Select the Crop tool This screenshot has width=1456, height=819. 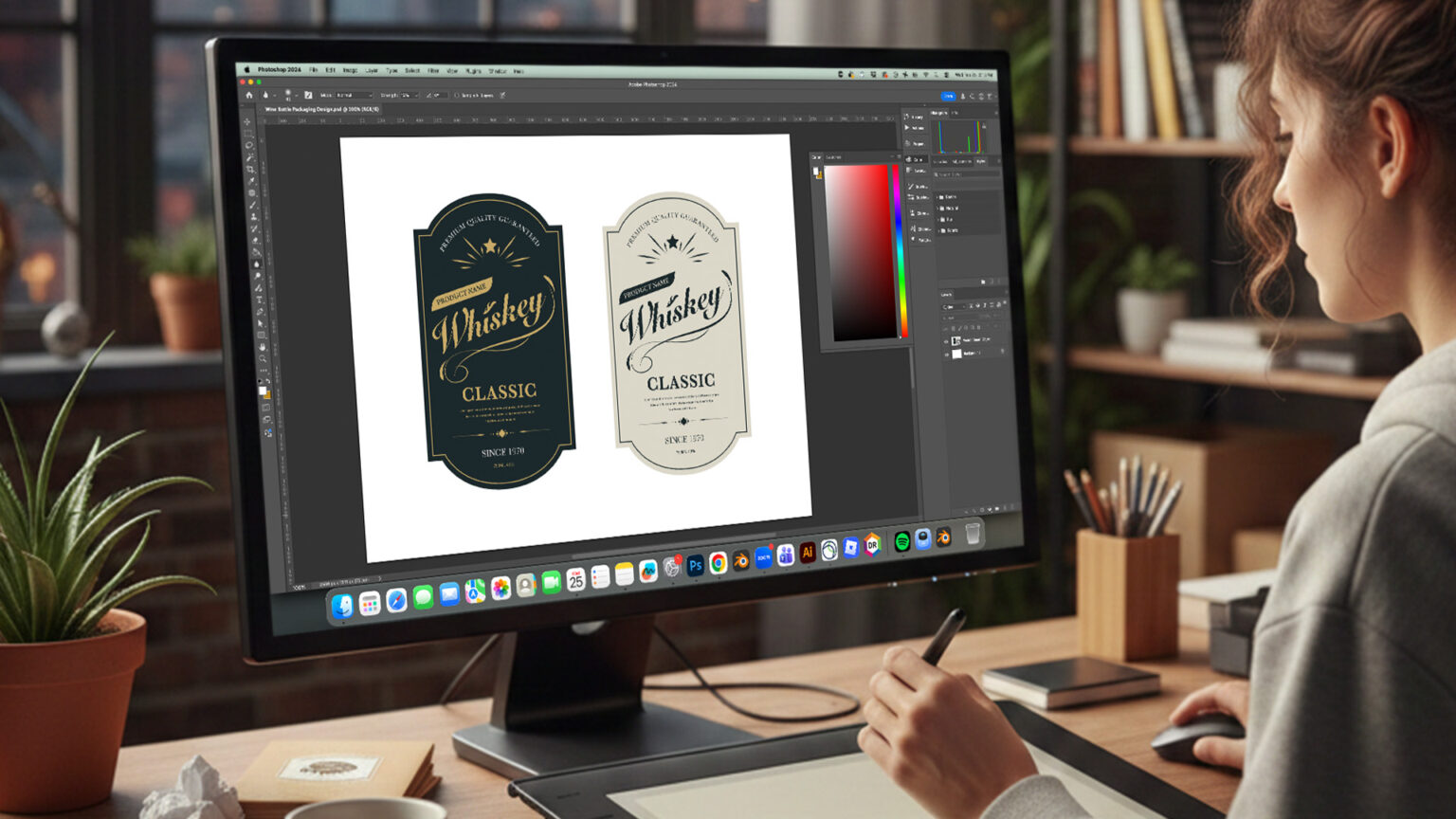click(250, 169)
